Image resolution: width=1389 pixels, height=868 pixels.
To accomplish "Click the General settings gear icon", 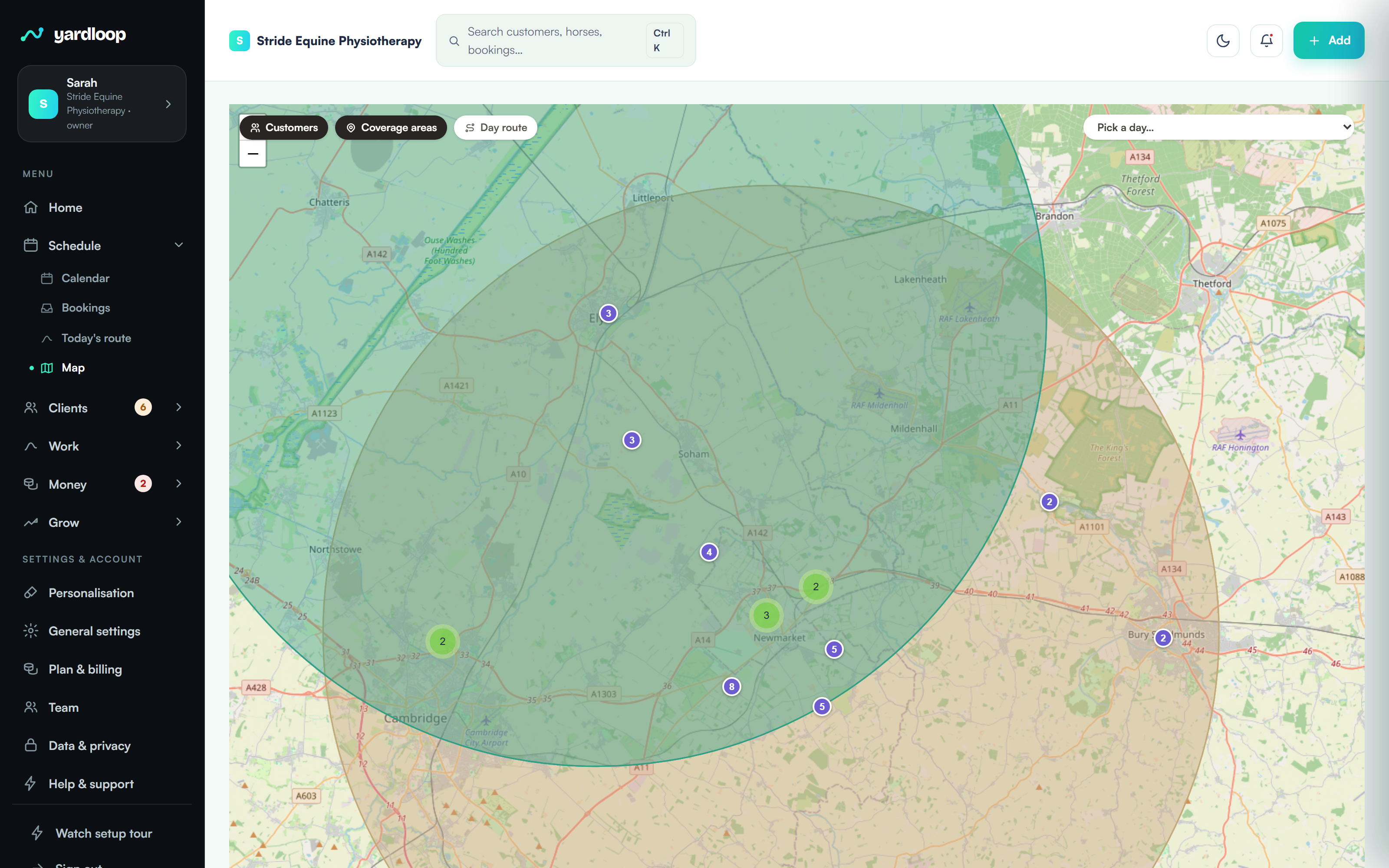I will (x=31, y=631).
